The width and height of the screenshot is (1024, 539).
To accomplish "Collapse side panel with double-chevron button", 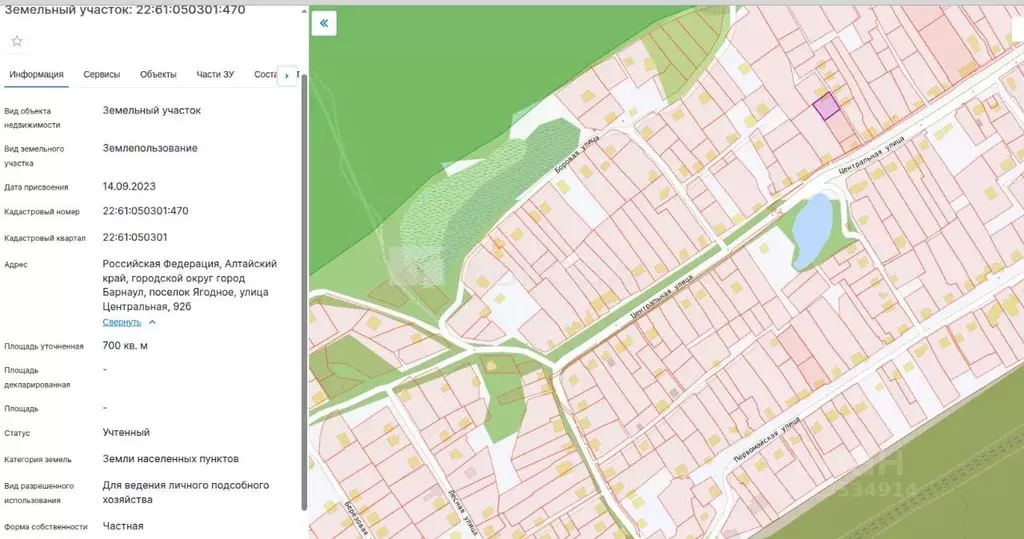I will [x=324, y=24].
